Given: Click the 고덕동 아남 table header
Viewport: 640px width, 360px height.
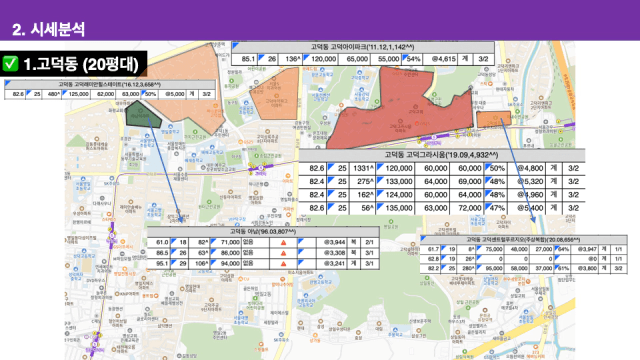Looking at the screenshot, I should (263, 231).
